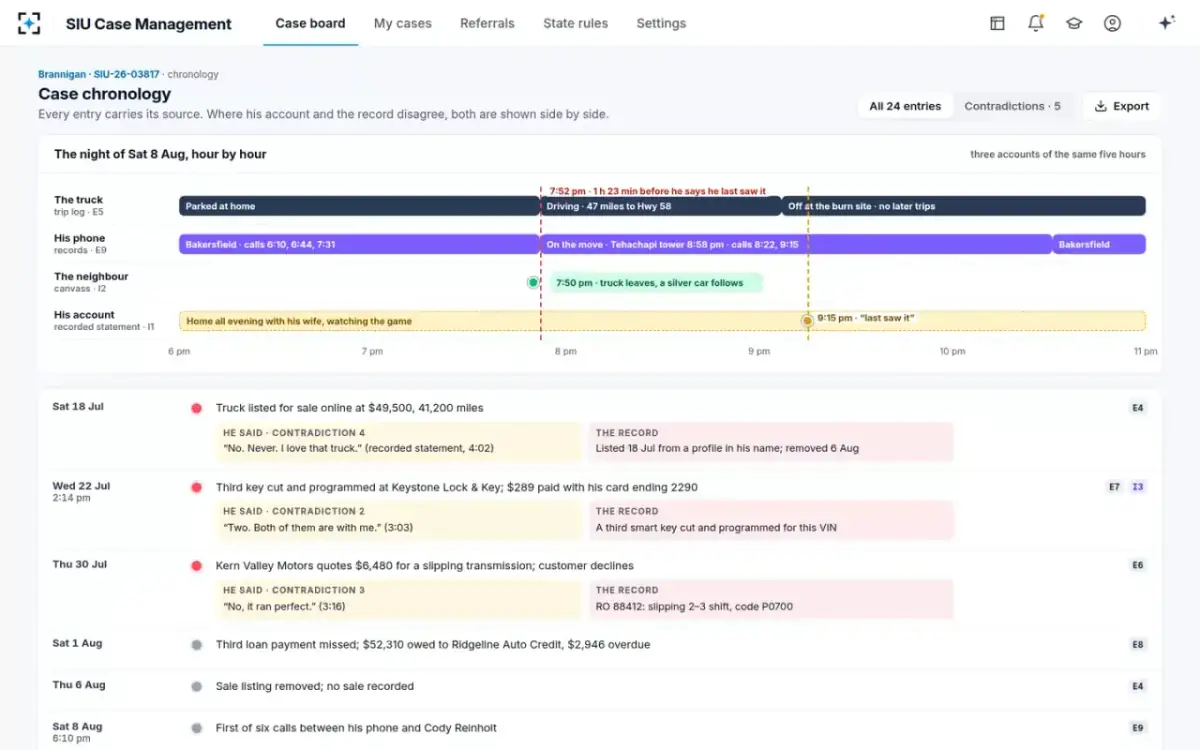
Task: Select the late-night Bakersfield phone segment
Action: click(x=1099, y=244)
